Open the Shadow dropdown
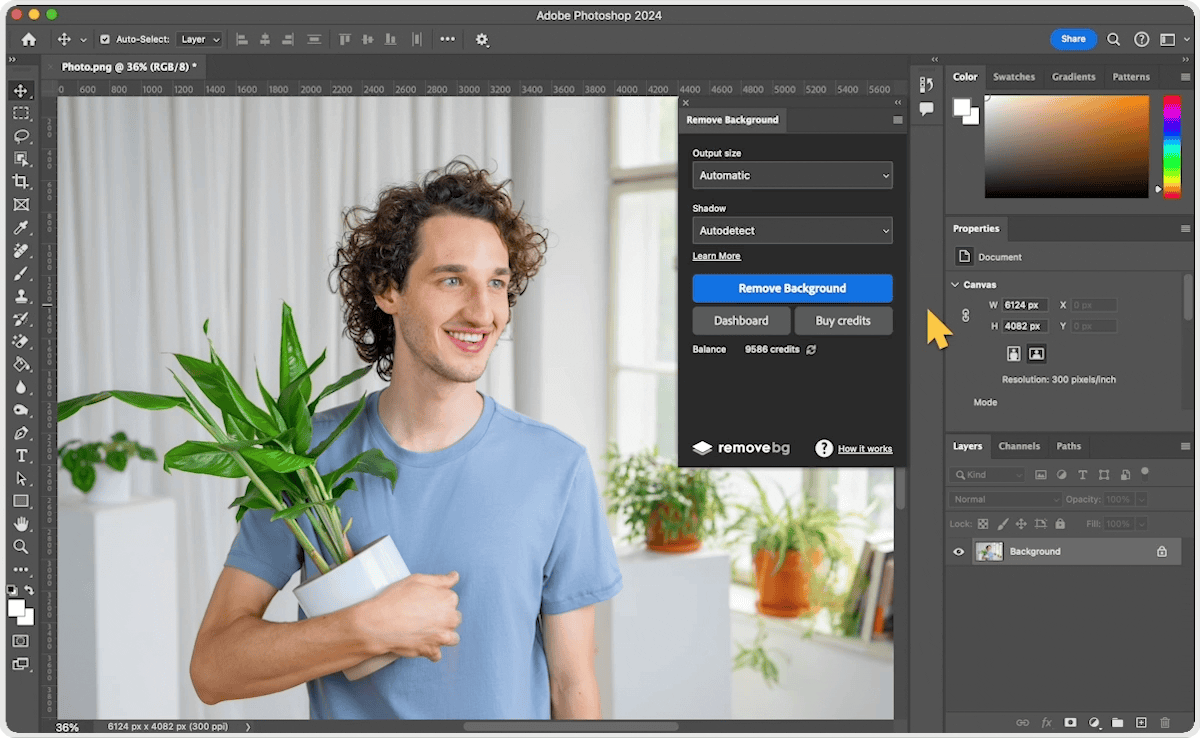Screen dimensions: 1200x738 point(792,230)
